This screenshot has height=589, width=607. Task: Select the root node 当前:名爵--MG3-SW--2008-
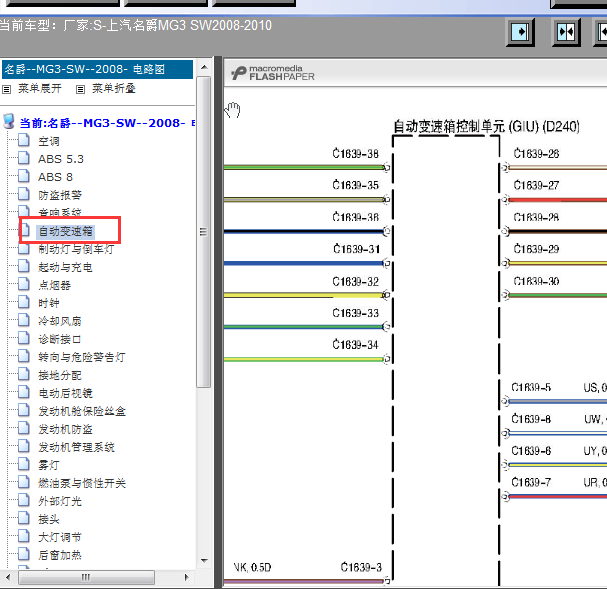pos(107,123)
